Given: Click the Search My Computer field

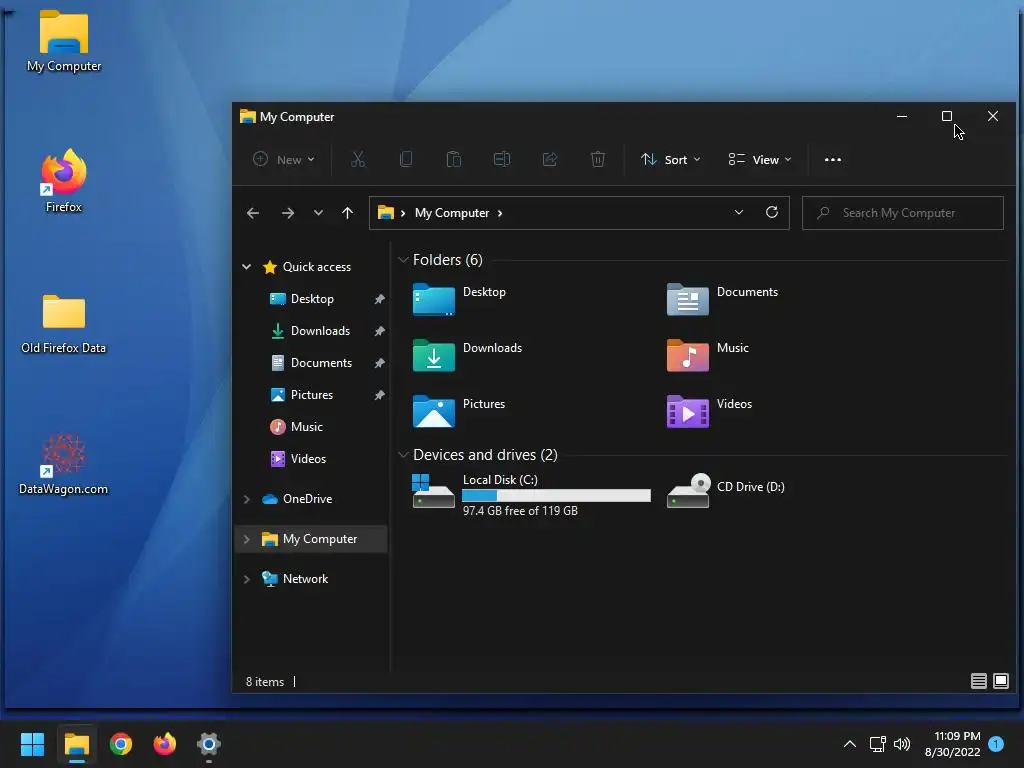Looking at the screenshot, I should tap(903, 213).
